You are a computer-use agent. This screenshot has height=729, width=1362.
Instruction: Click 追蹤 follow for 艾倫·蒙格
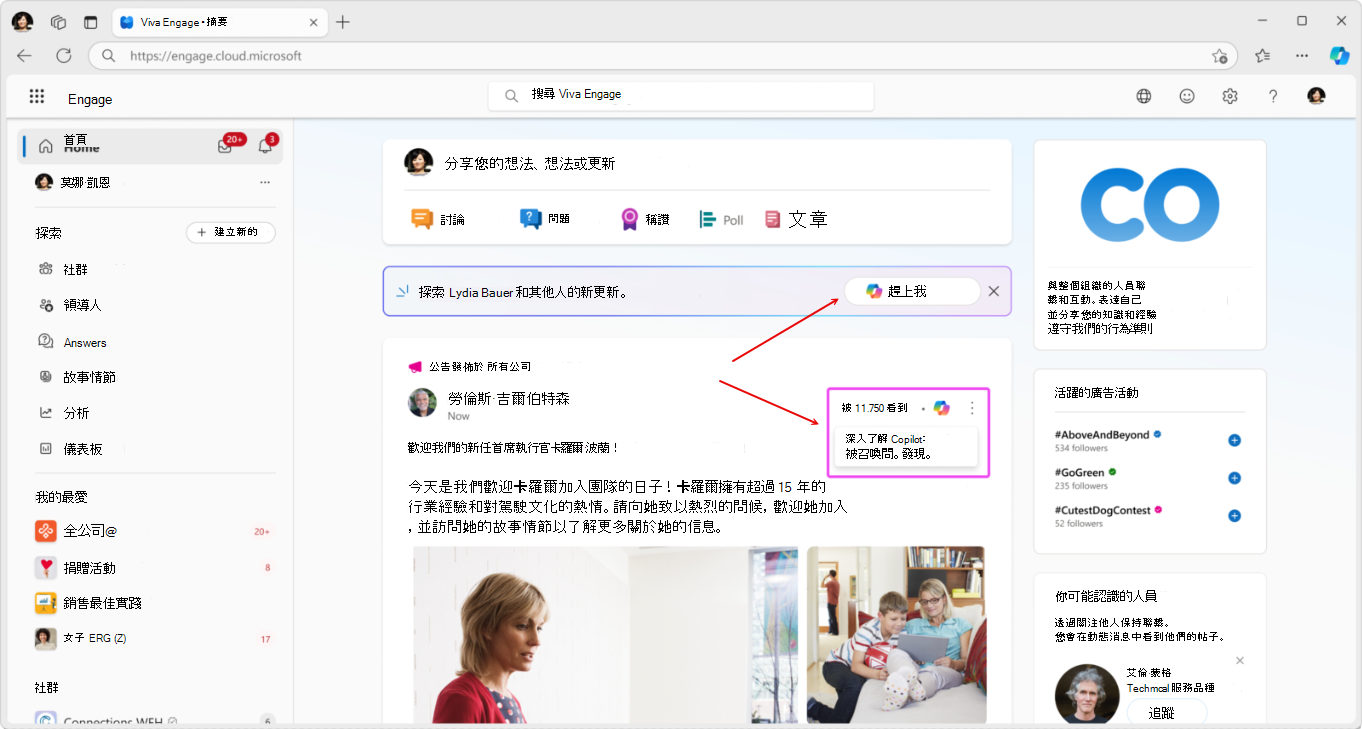pos(1167,712)
